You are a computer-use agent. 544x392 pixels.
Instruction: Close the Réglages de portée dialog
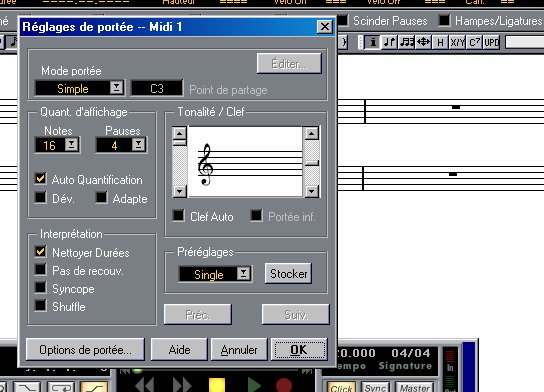[325, 27]
